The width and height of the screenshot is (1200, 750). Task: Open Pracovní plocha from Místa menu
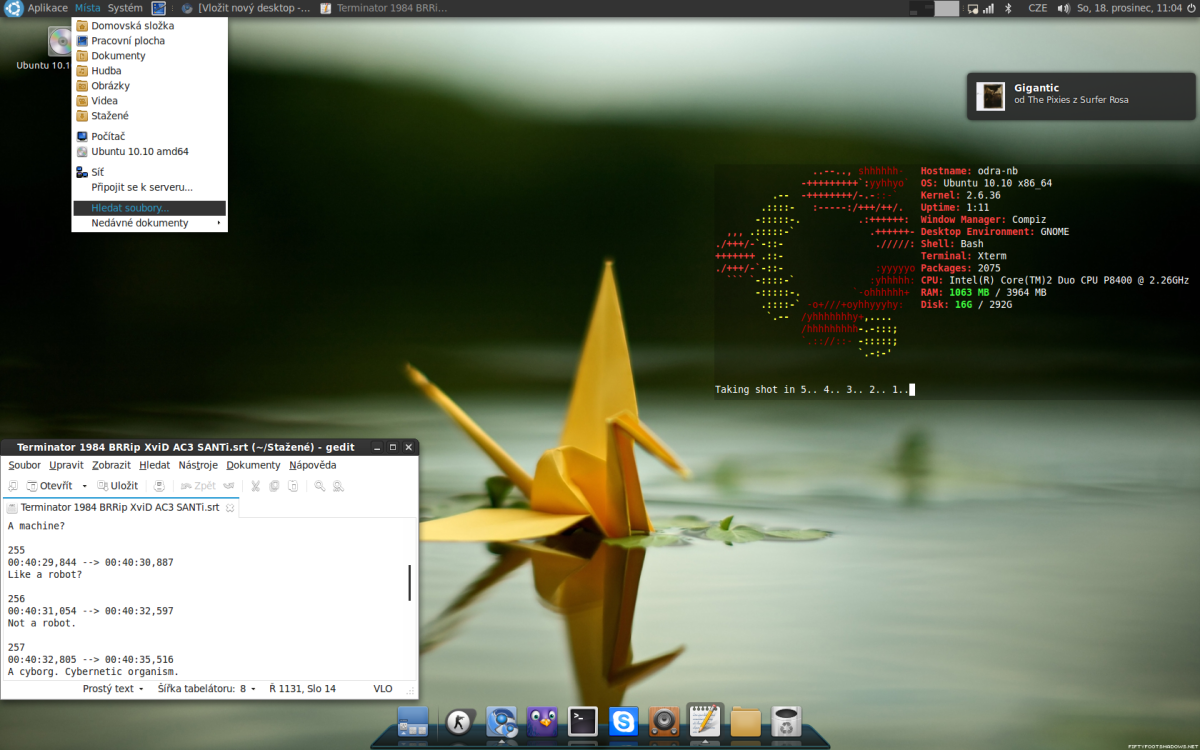tap(150, 41)
